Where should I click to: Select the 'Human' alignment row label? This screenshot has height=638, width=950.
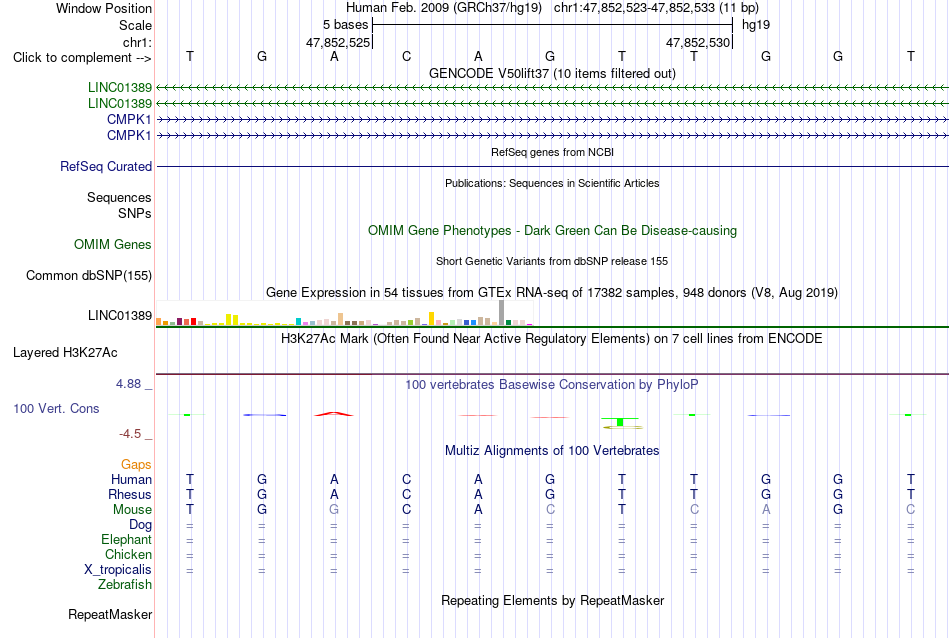(x=131, y=479)
